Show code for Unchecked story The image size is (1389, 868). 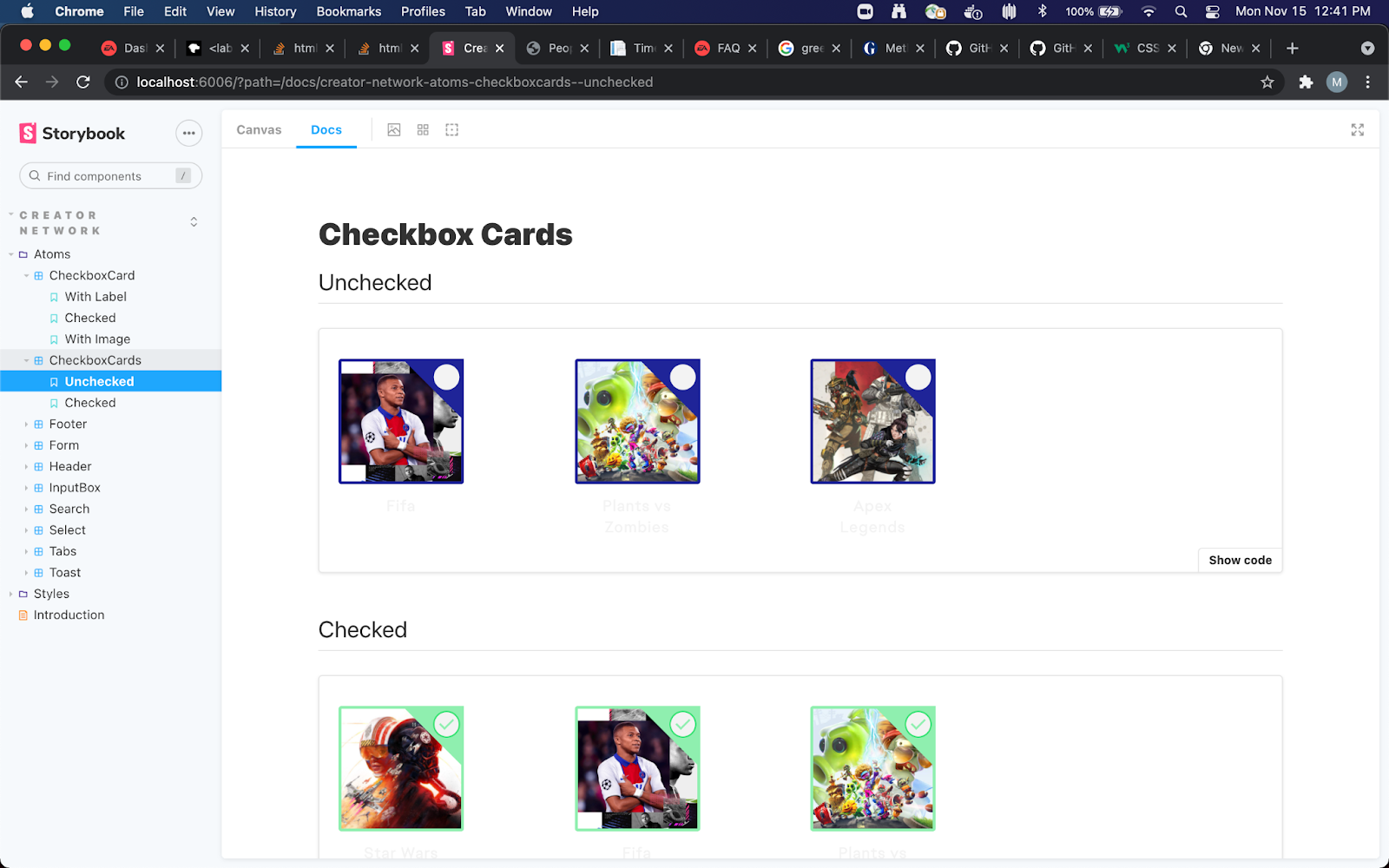click(x=1240, y=560)
